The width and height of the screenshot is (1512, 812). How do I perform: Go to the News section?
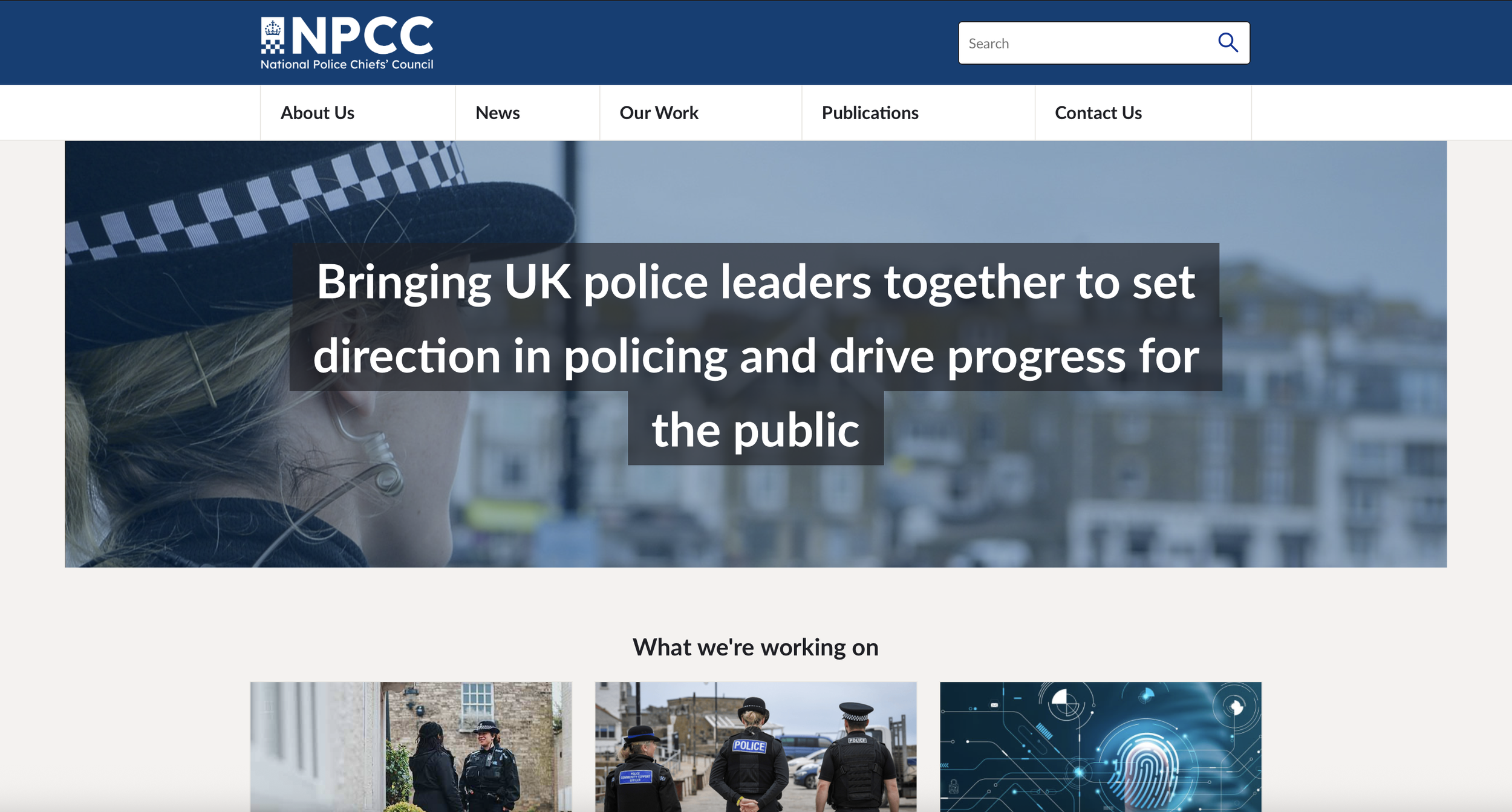[497, 113]
